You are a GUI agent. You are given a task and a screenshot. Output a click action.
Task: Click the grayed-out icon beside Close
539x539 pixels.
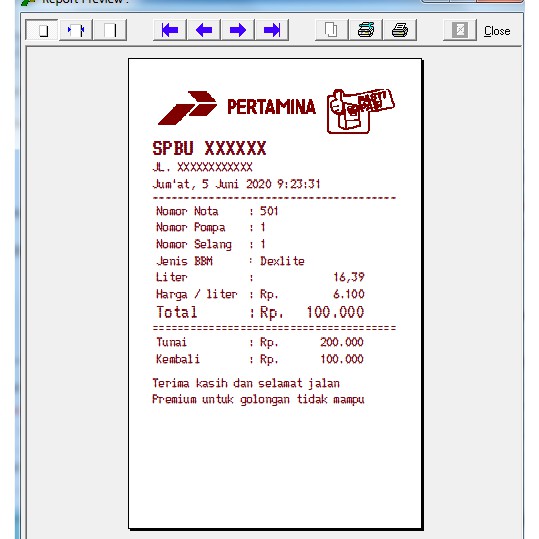460,30
